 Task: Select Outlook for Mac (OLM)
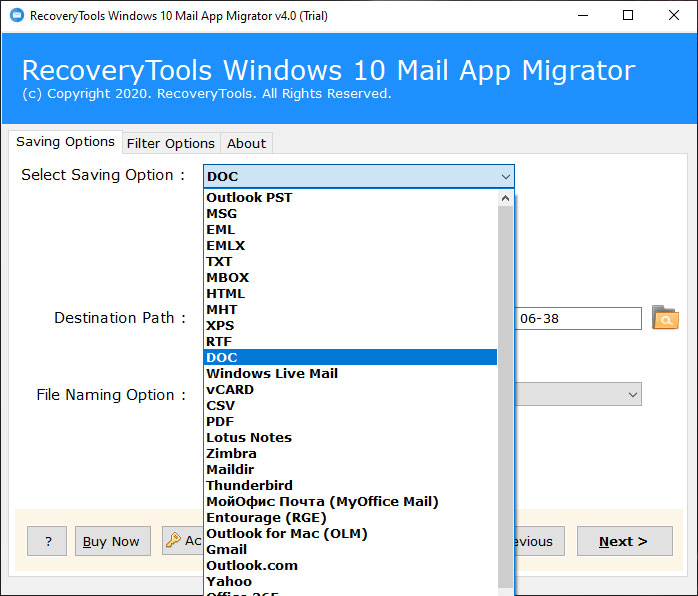pyautogui.click(x=350, y=534)
